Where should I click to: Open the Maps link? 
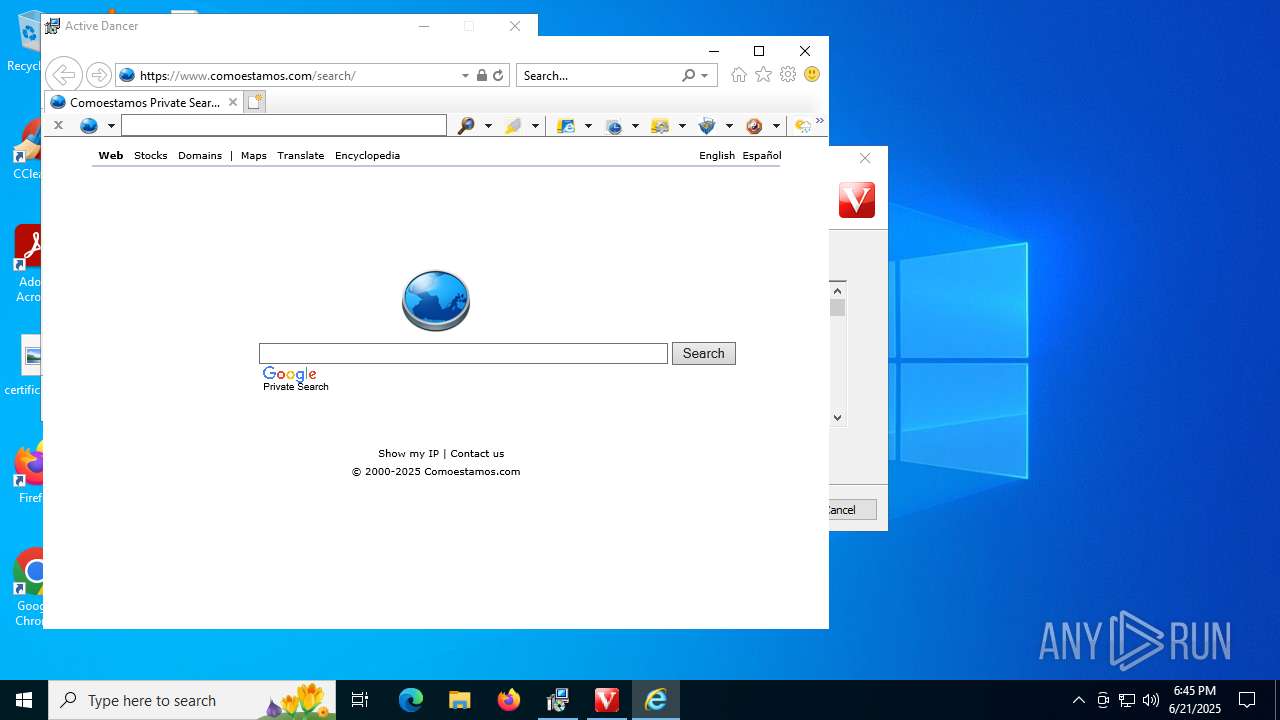254,155
